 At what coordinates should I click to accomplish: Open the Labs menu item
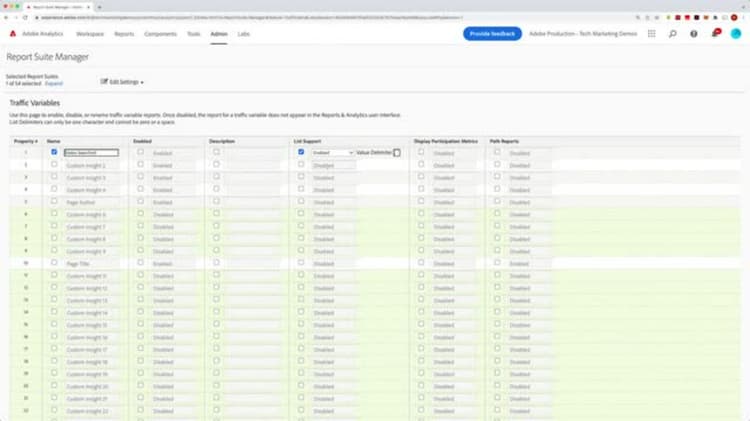coord(243,34)
